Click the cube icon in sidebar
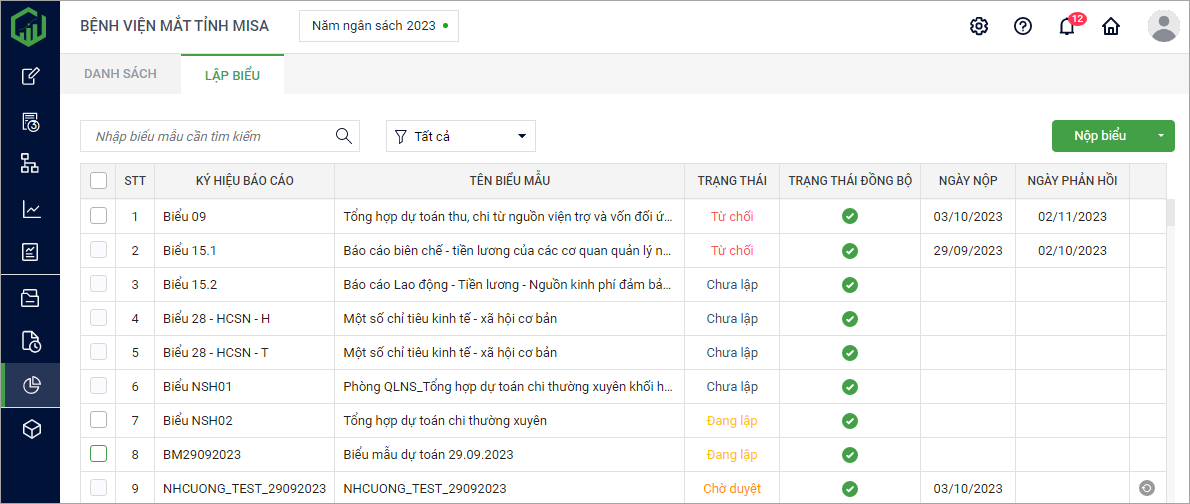The image size is (1190, 504). pyautogui.click(x=31, y=429)
